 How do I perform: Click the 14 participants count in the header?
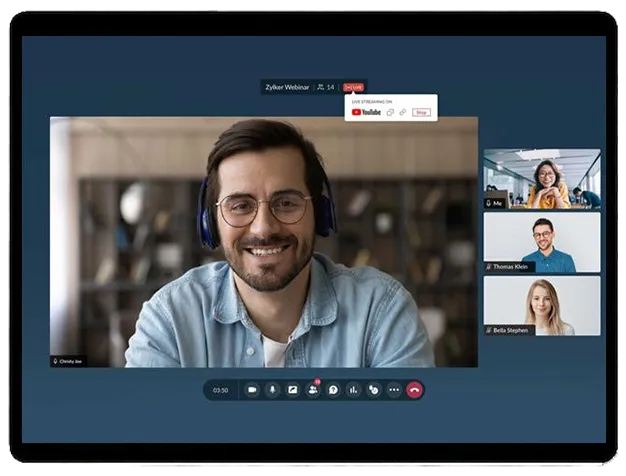tap(326, 87)
